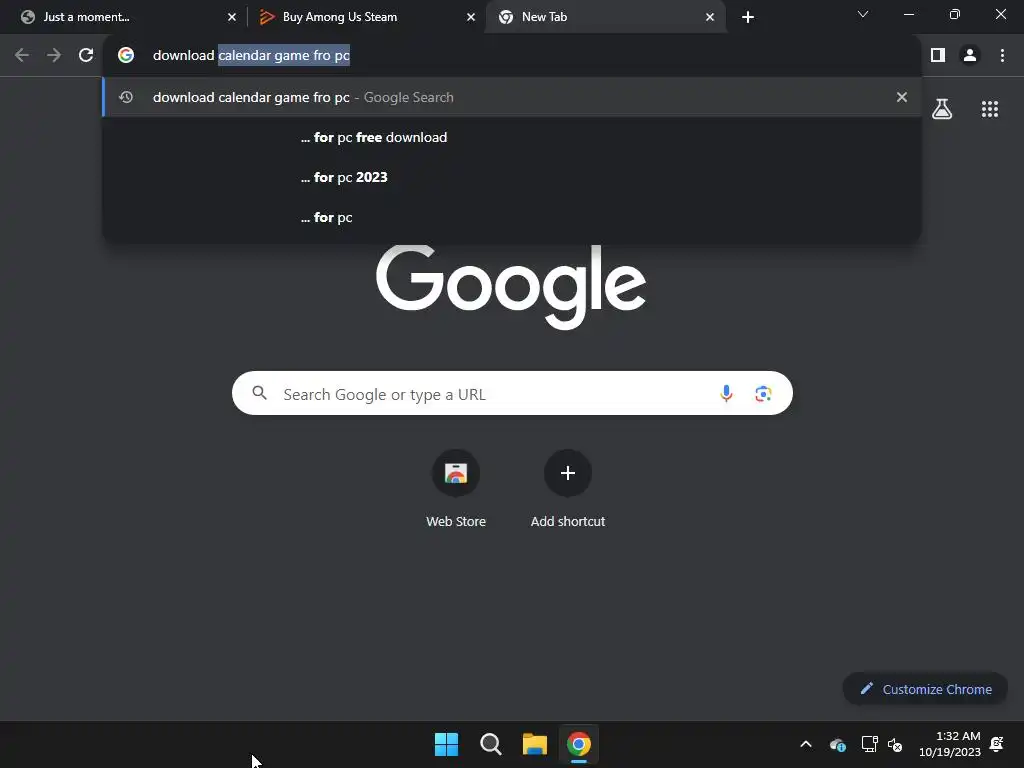Remove the history suggestion with the X
This screenshot has width=1024, height=768.
(902, 97)
